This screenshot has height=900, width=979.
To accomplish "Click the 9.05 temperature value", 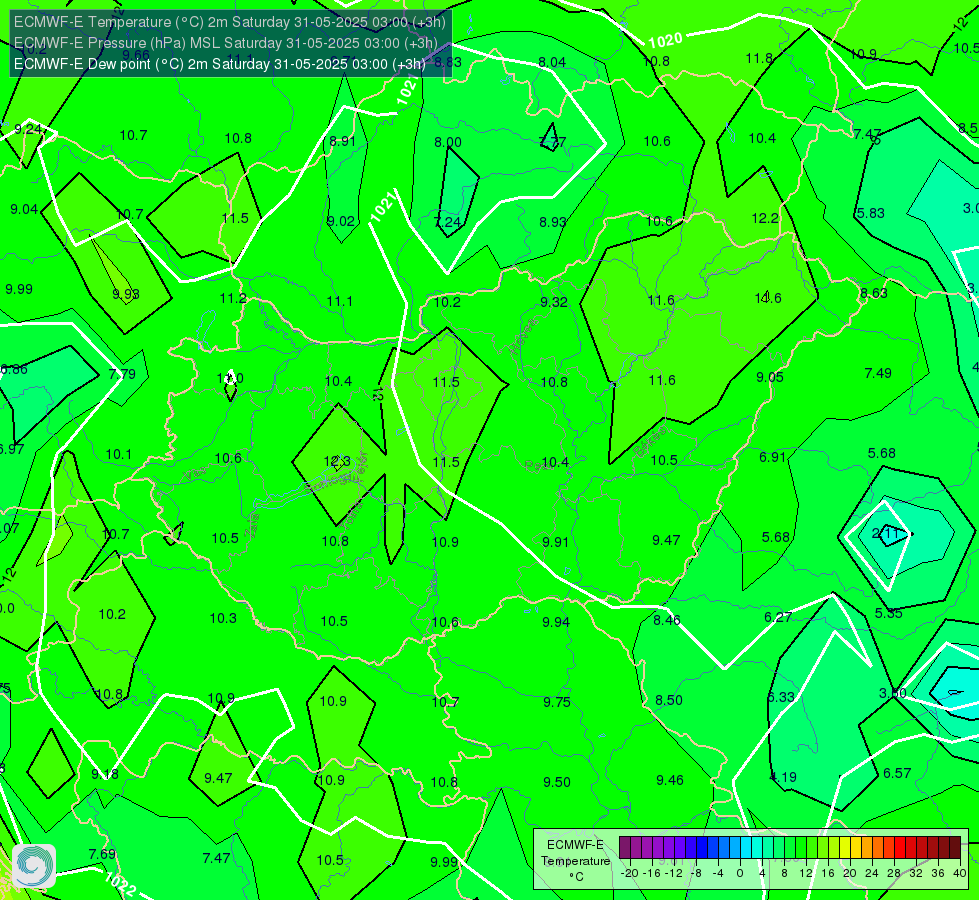I will pyautogui.click(x=770, y=377).
